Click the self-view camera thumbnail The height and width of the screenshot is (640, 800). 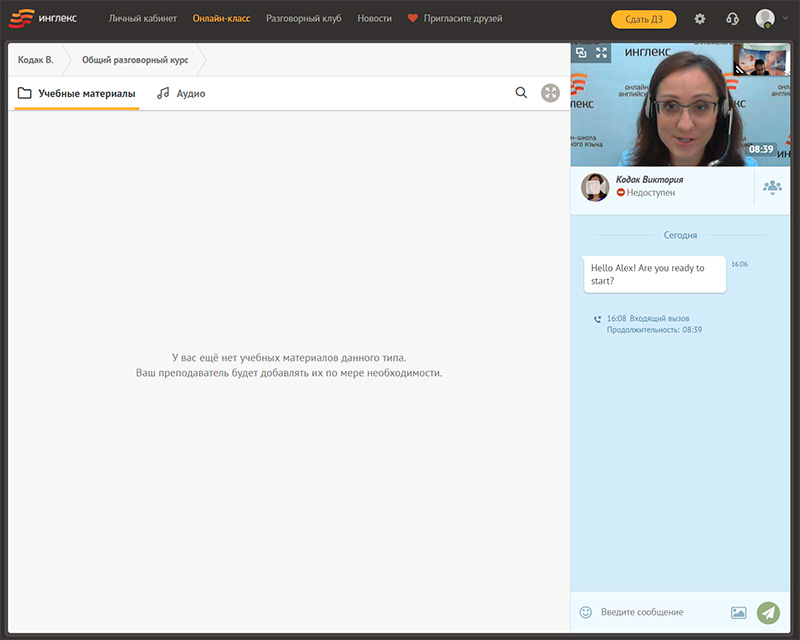pyautogui.click(x=760, y=60)
